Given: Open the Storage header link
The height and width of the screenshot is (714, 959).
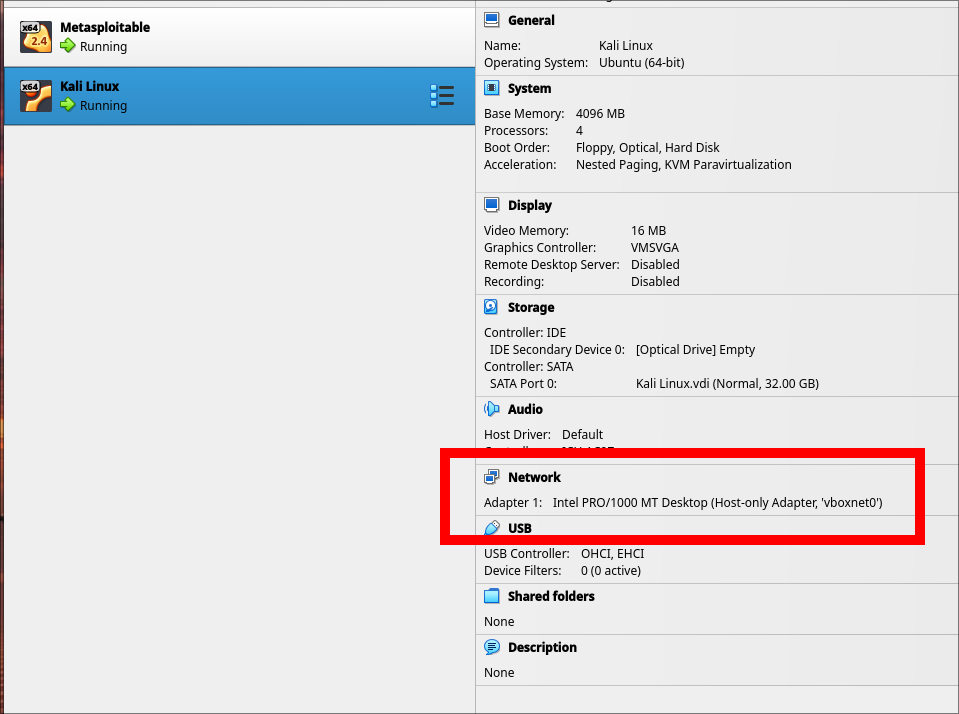Looking at the screenshot, I should (x=530, y=307).
